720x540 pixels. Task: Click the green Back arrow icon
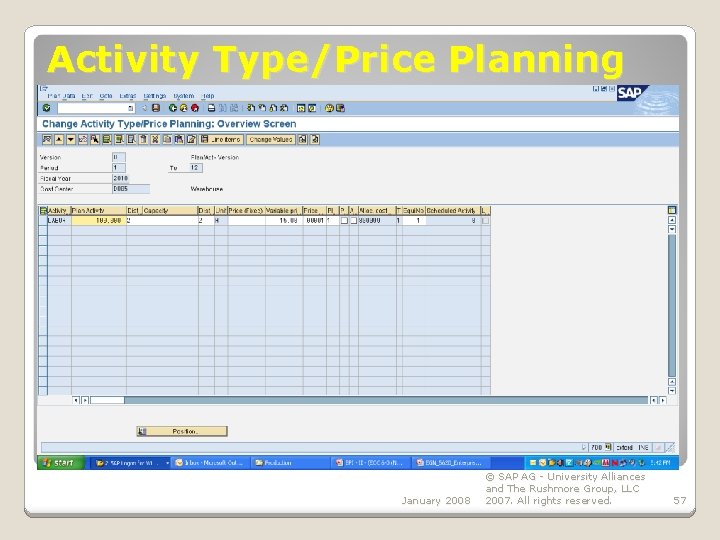[173, 108]
